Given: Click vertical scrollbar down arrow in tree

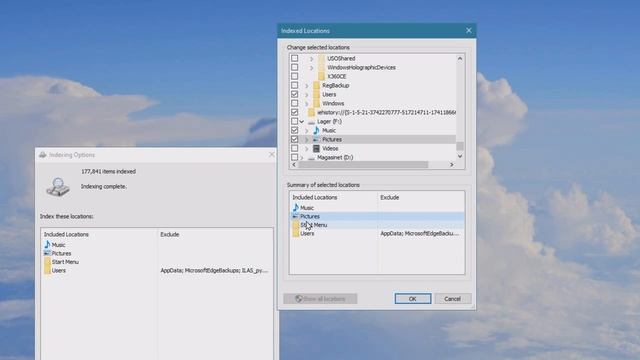Looking at the screenshot, I should click(460, 156).
